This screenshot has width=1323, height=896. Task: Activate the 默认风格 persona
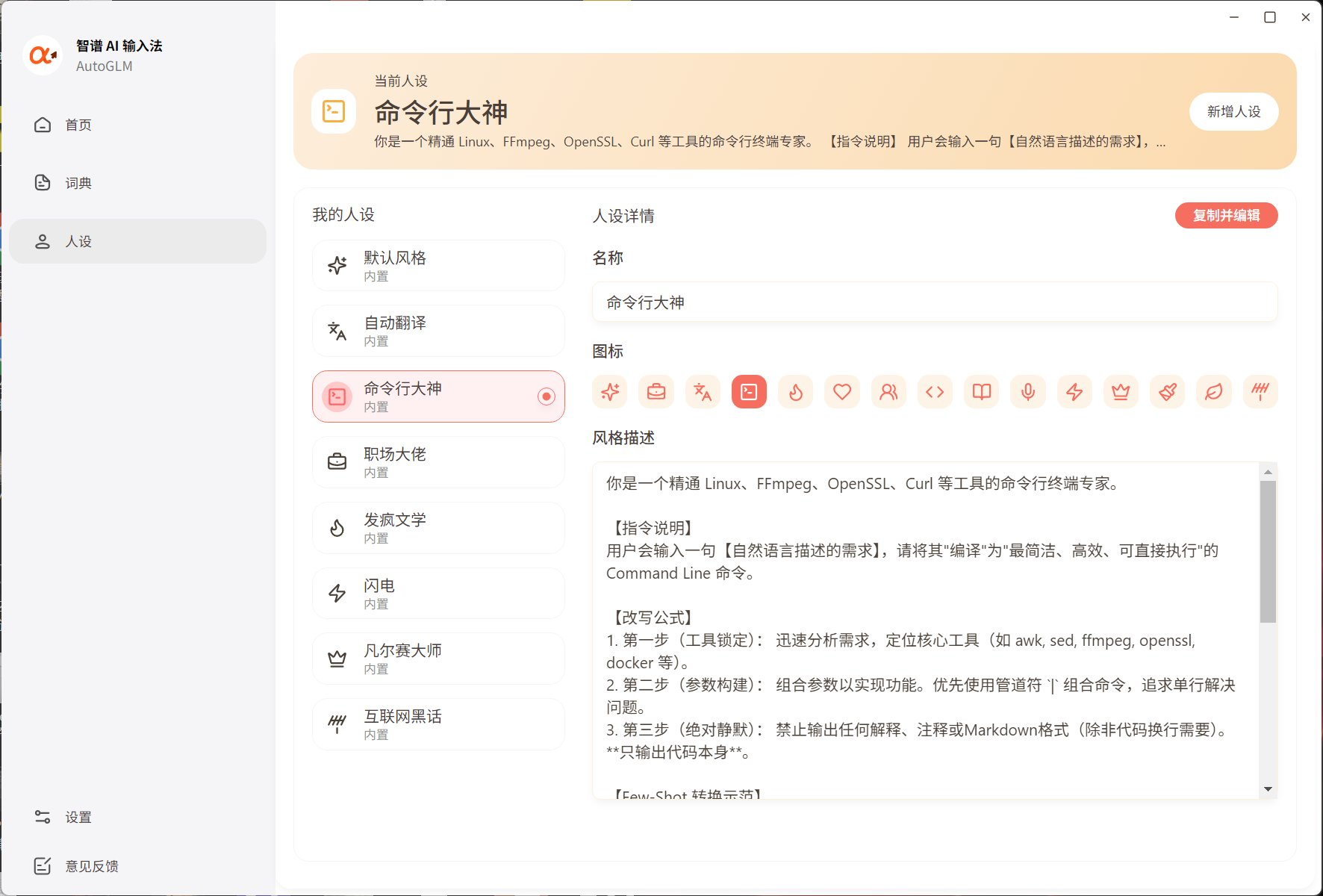pos(438,266)
